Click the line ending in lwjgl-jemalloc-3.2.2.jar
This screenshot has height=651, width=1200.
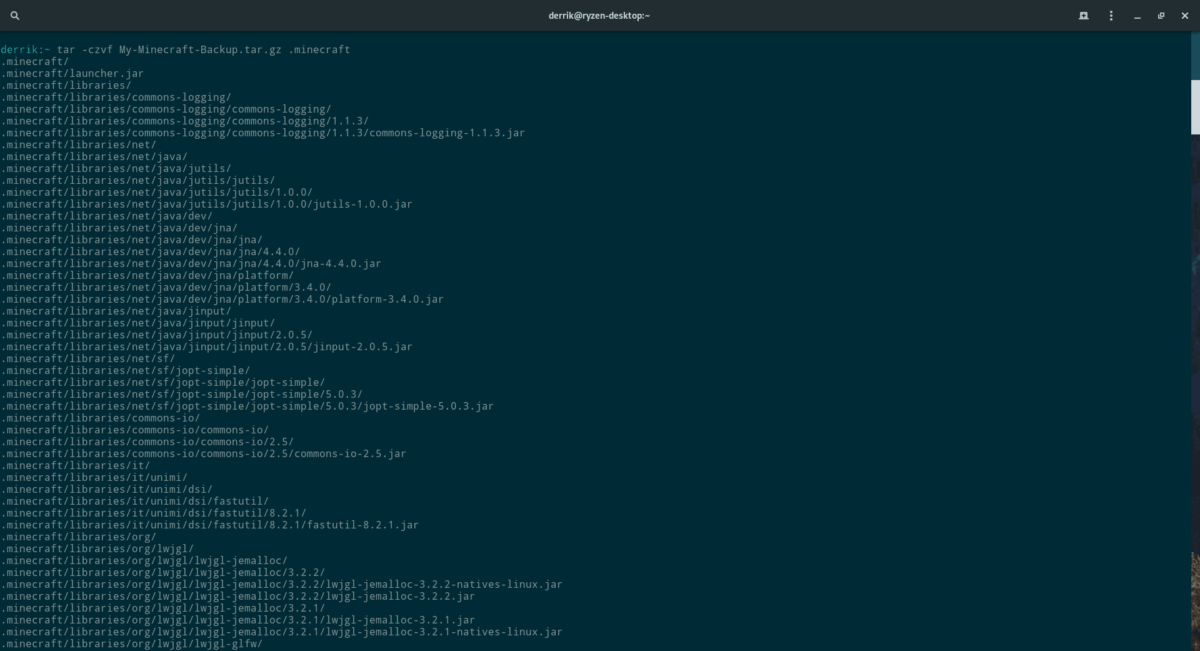(x=238, y=597)
